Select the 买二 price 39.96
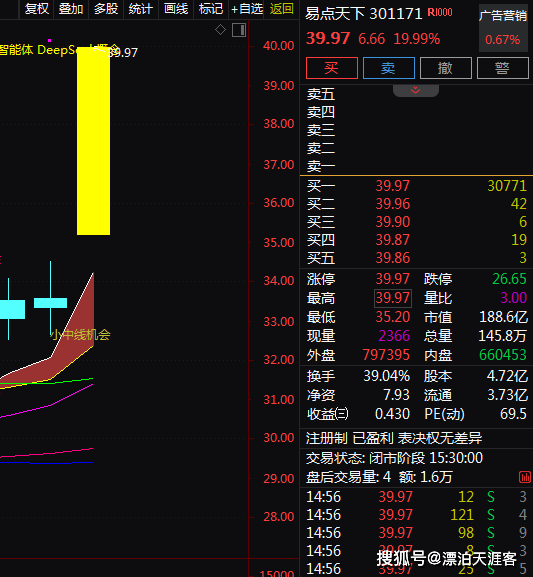 (392, 204)
